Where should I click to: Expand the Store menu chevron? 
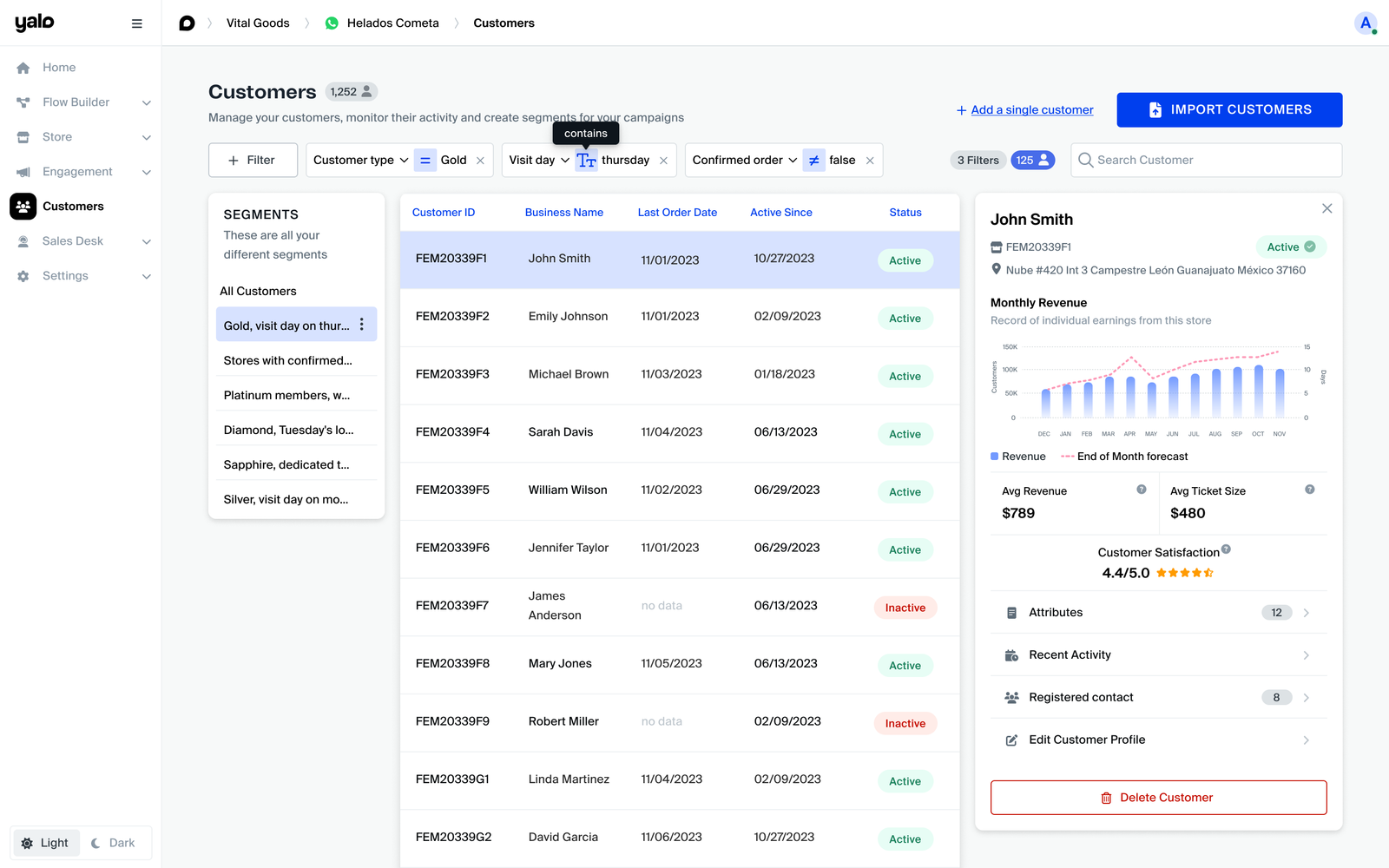pyautogui.click(x=146, y=137)
